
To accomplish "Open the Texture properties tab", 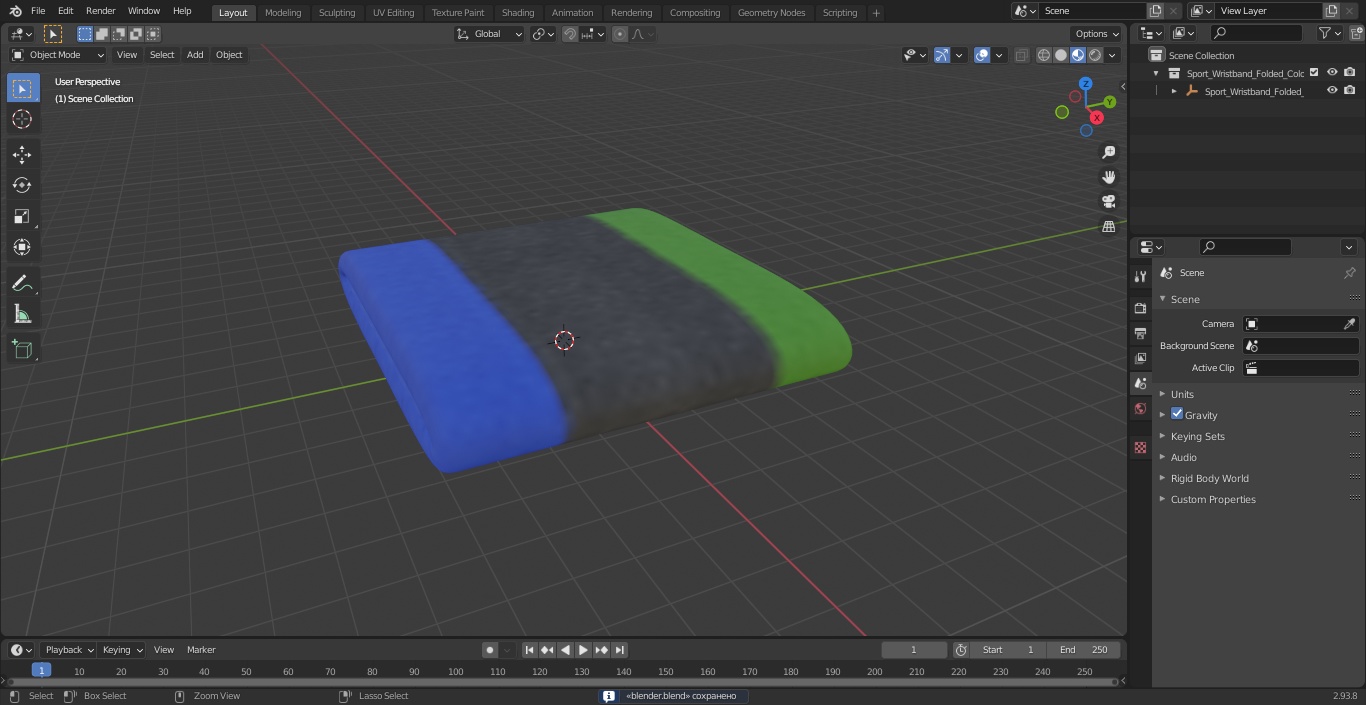I will tap(1140, 447).
